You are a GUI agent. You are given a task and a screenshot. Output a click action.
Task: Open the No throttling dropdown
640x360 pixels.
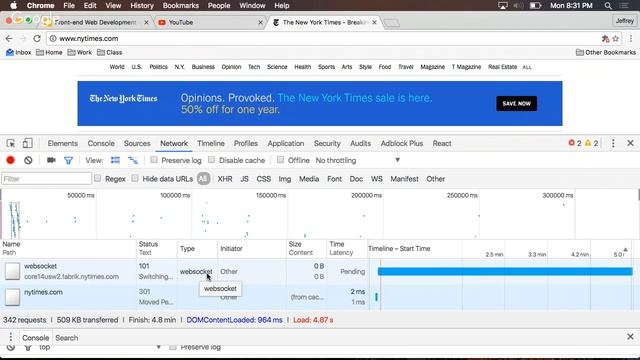(358, 160)
